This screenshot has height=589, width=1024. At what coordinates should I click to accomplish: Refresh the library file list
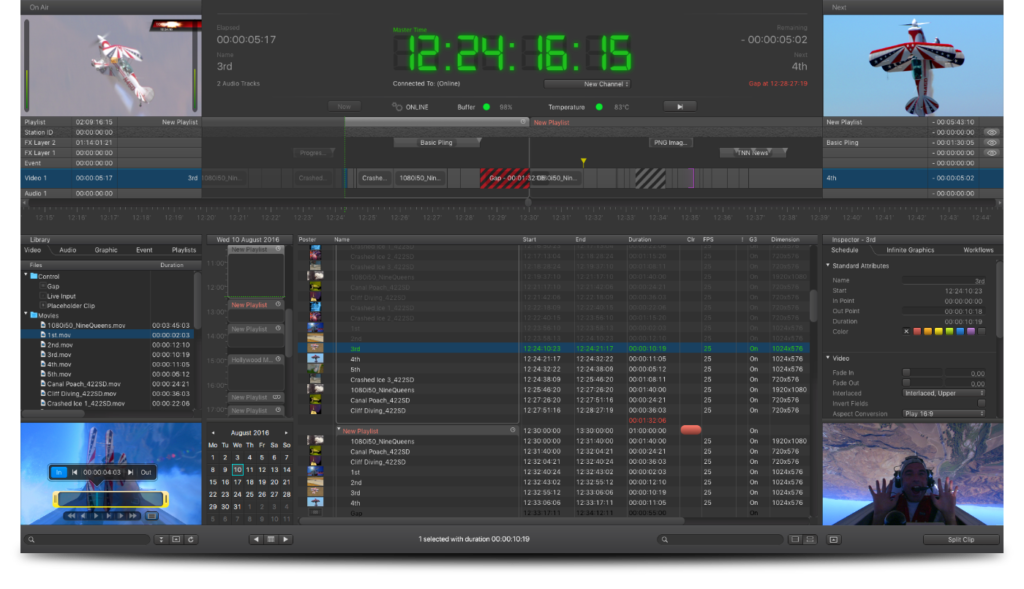pos(191,540)
